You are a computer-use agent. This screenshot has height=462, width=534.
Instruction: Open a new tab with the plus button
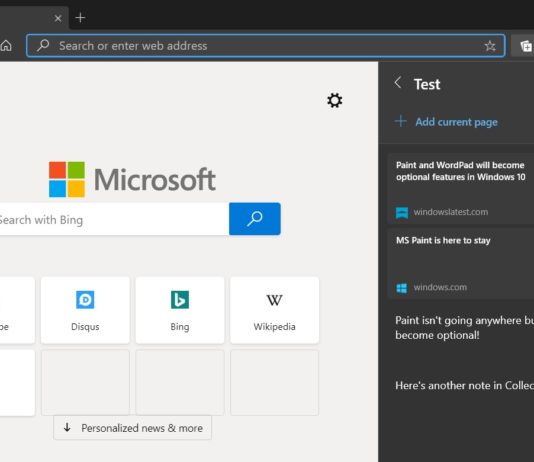[80, 17]
